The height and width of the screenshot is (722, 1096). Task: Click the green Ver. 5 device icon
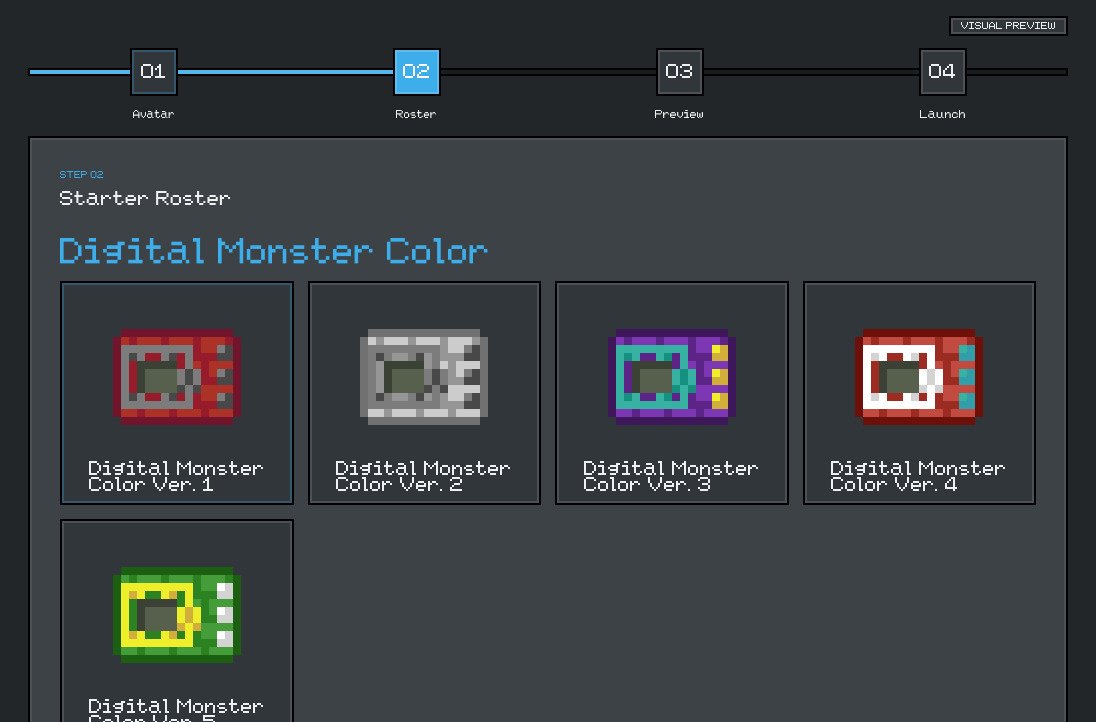coord(177,614)
